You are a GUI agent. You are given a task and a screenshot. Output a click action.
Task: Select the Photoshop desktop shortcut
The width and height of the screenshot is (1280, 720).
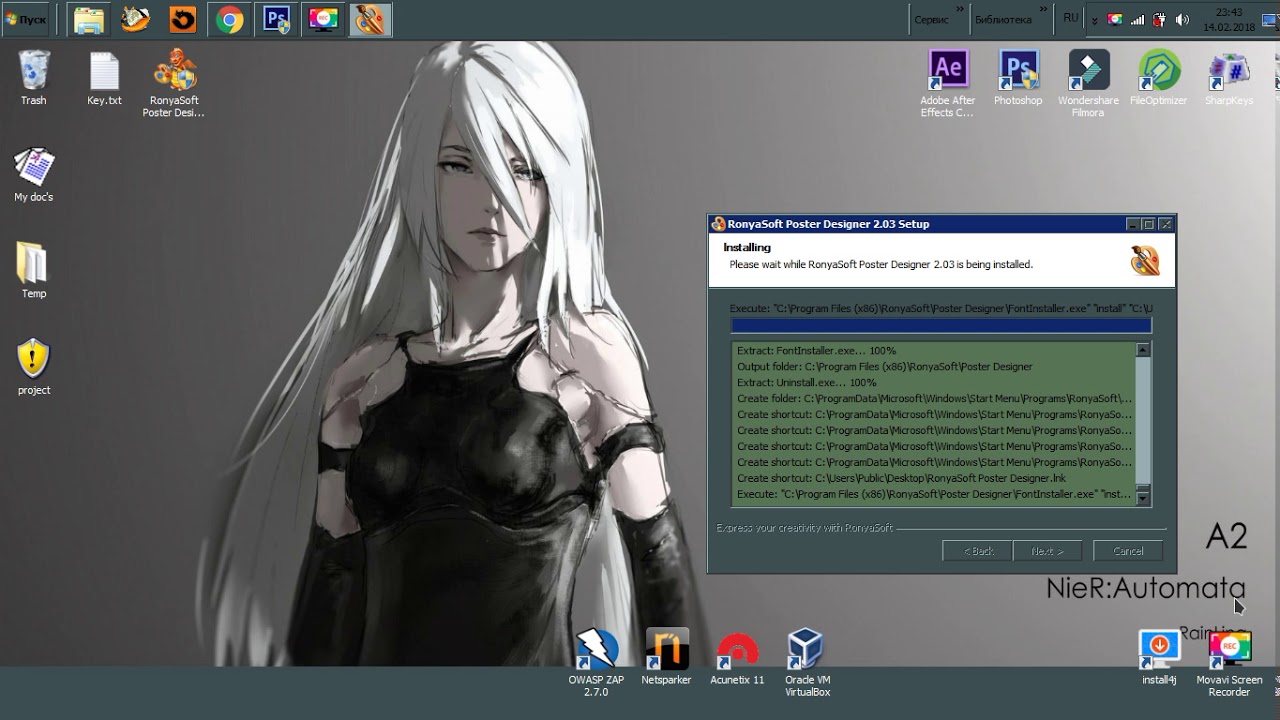(x=1018, y=78)
